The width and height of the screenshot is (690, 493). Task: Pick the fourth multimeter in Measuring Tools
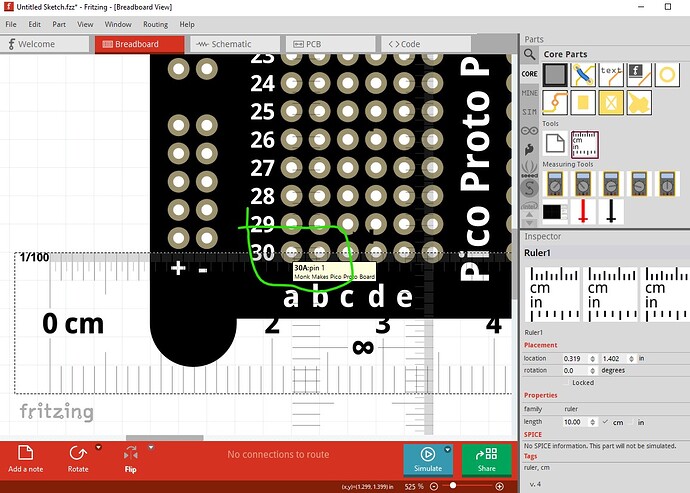click(639, 184)
